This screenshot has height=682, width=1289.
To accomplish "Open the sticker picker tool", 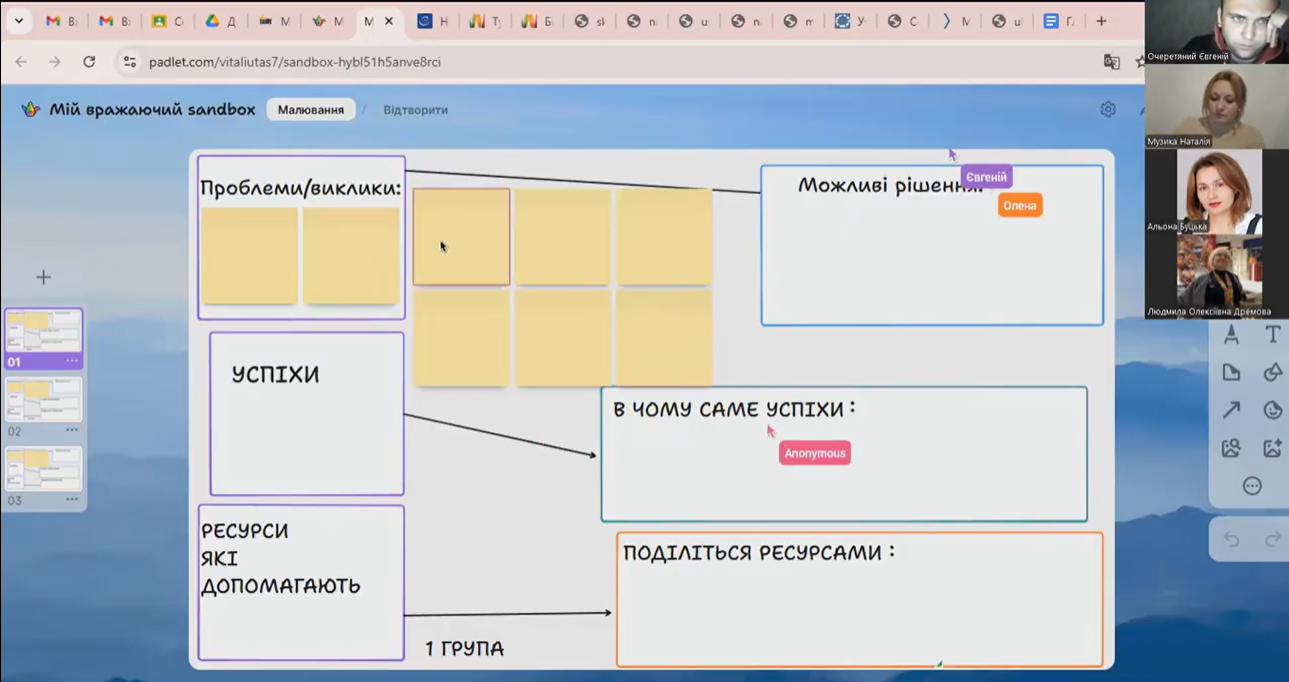I will point(1272,410).
